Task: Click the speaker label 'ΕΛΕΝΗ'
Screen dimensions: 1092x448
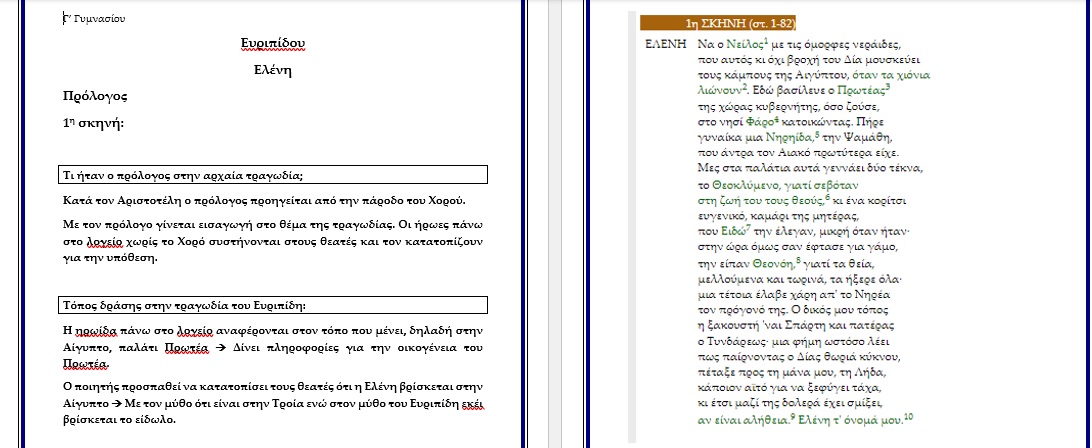Action: [665, 44]
